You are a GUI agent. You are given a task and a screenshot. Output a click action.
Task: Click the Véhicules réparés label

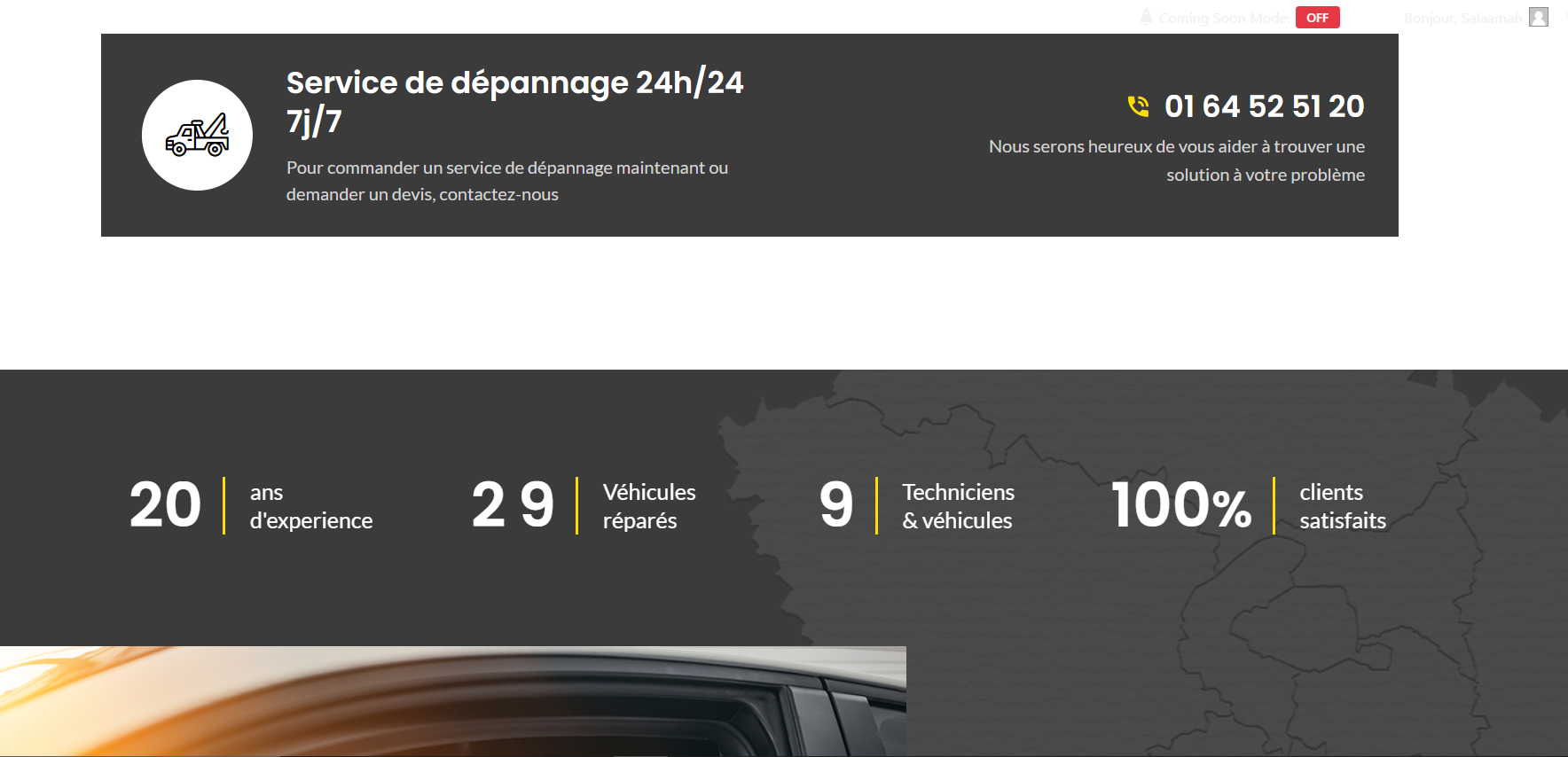tap(649, 506)
